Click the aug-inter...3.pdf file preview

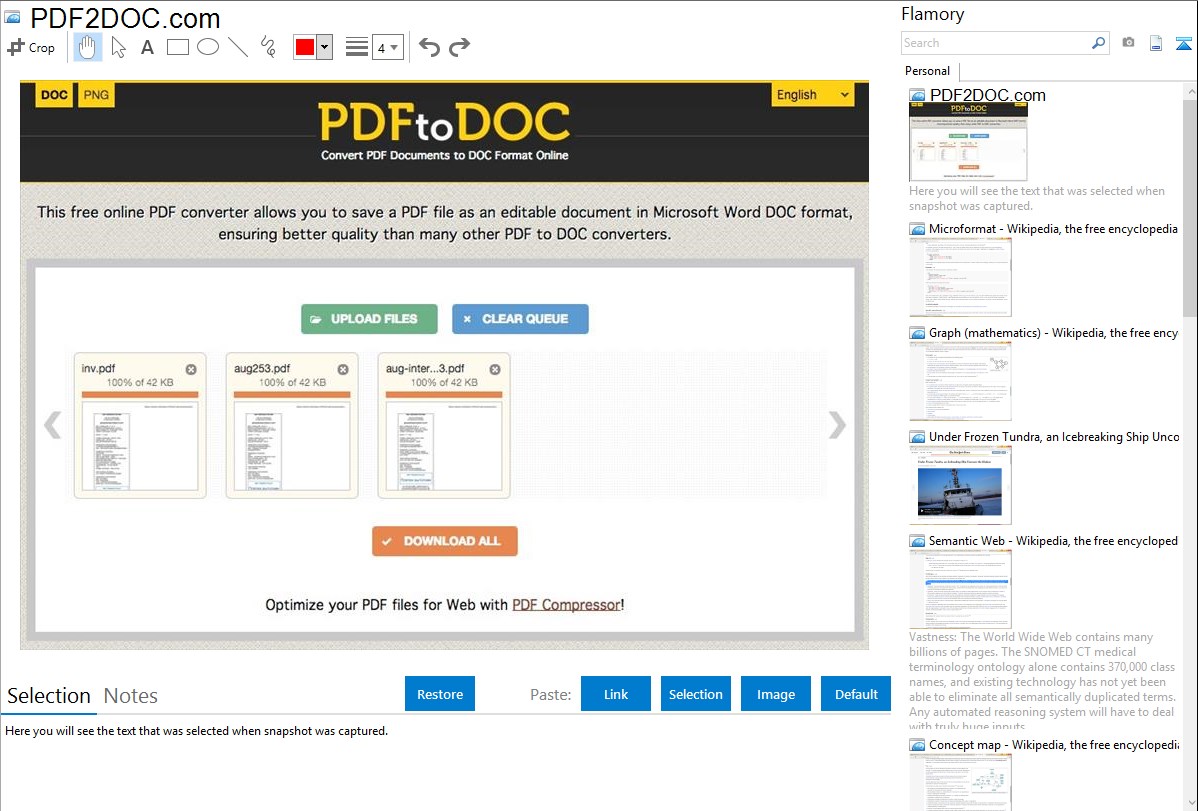tap(444, 446)
